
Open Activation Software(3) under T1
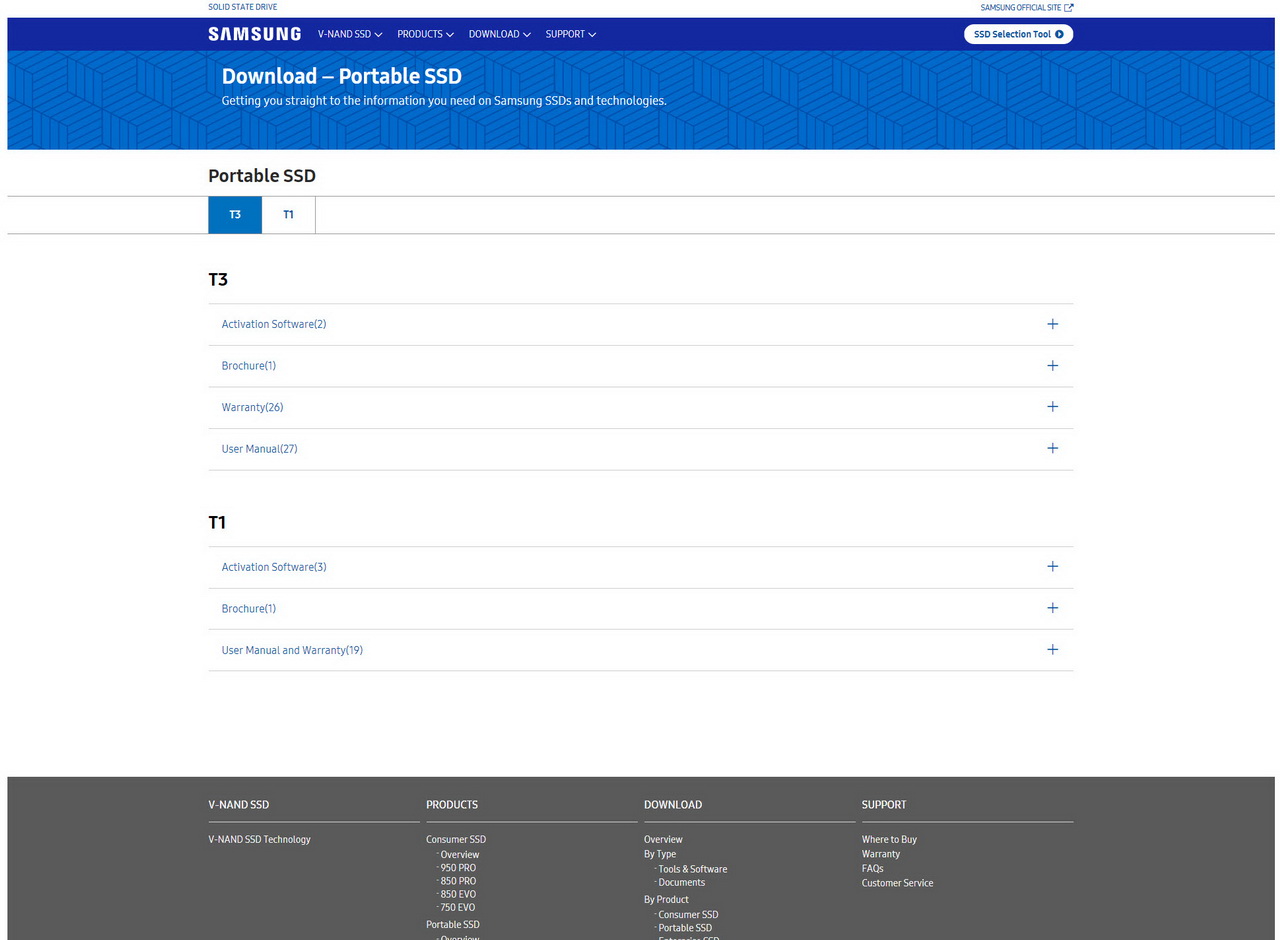point(274,567)
